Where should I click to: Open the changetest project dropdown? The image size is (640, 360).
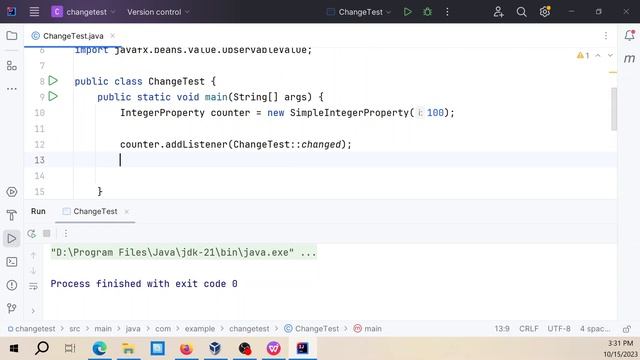coord(84,12)
